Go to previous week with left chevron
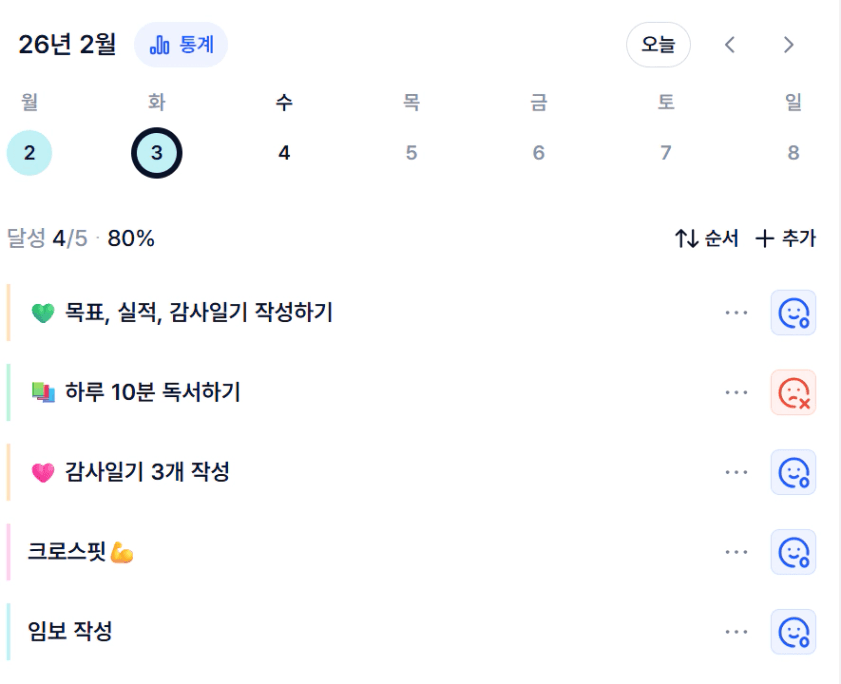This screenshot has width=841, height=684. click(730, 45)
